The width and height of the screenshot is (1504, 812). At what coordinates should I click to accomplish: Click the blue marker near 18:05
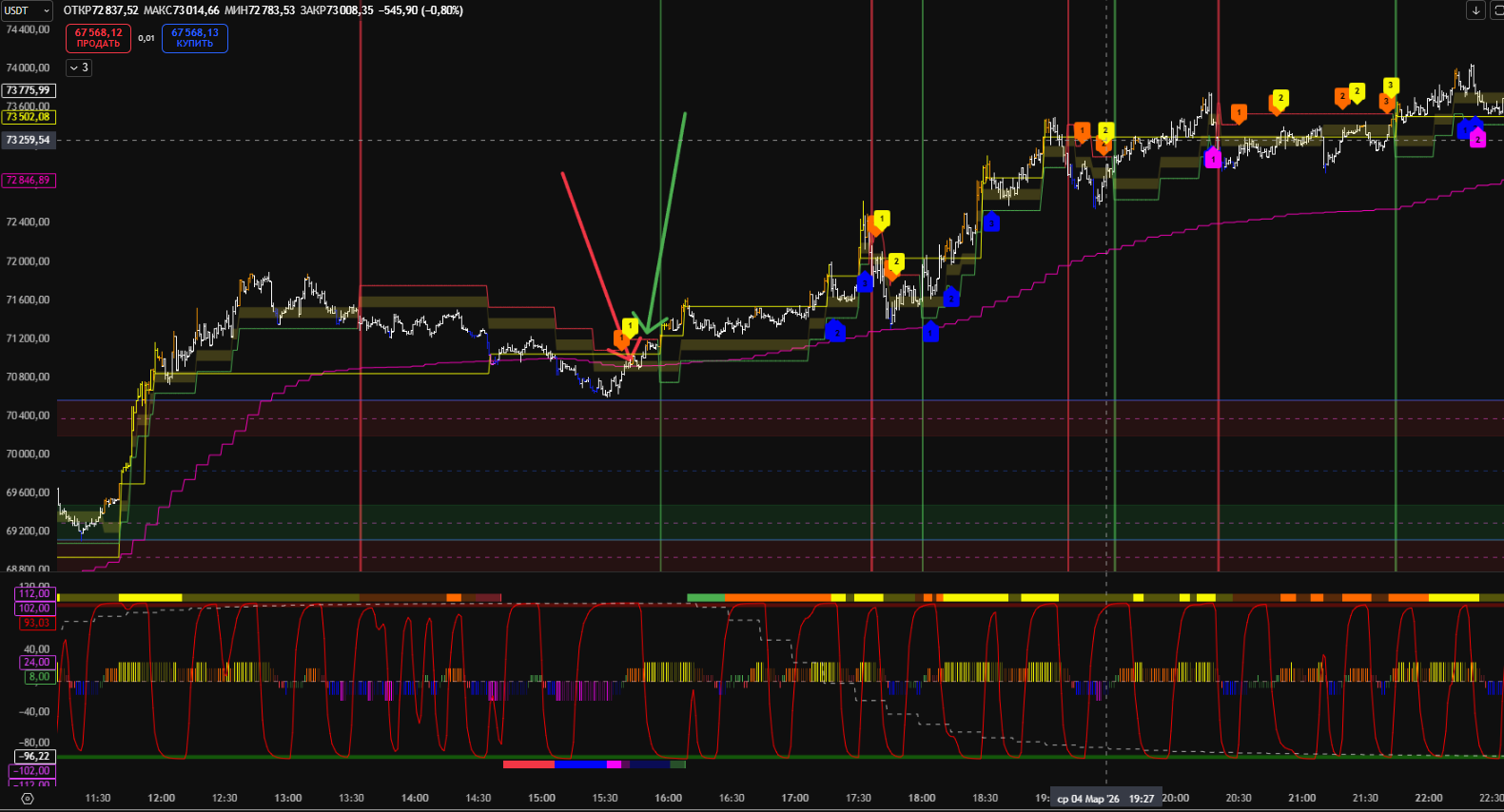[x=930, y=332]
